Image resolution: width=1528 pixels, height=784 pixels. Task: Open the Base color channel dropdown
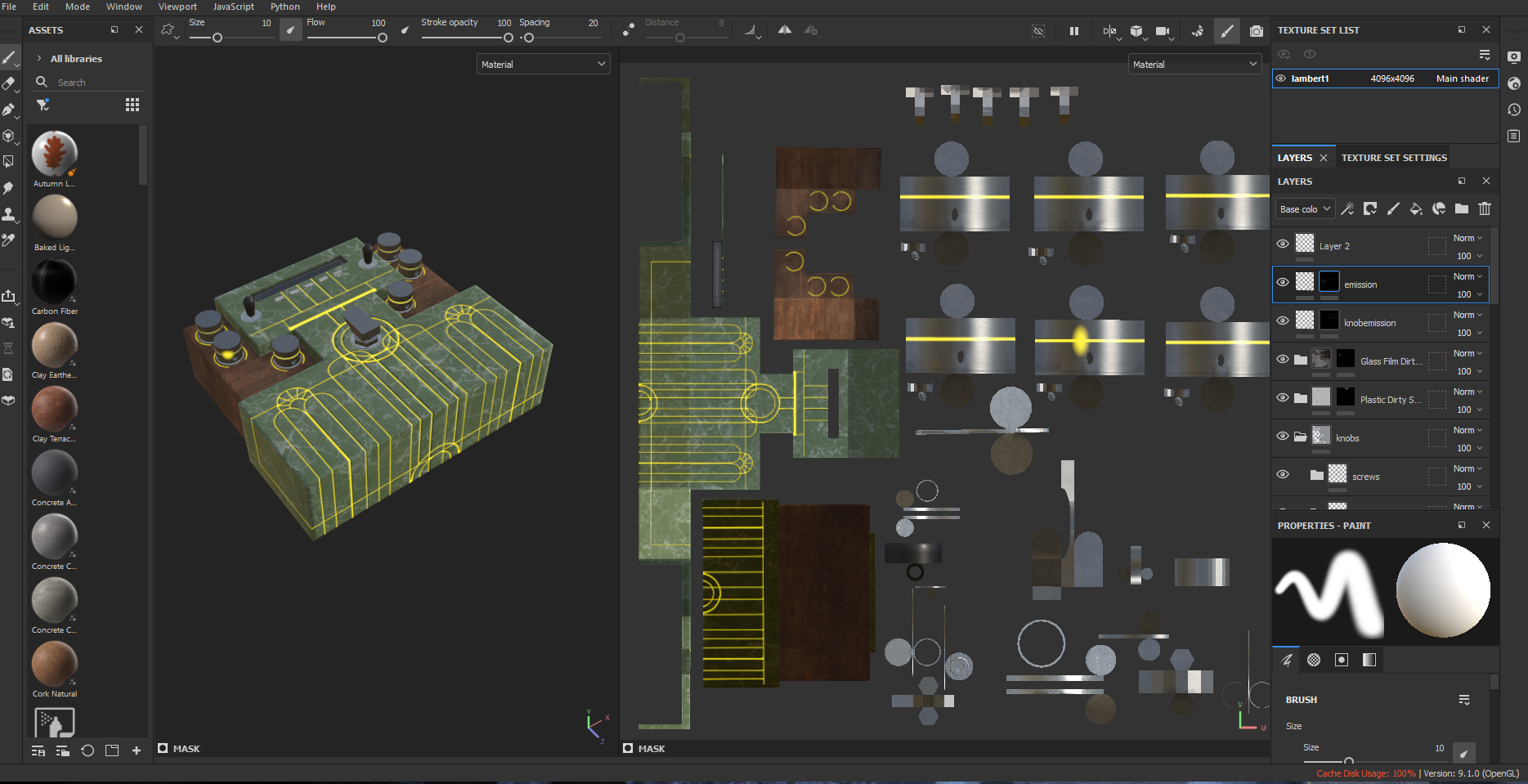[x=1304, y=208]
